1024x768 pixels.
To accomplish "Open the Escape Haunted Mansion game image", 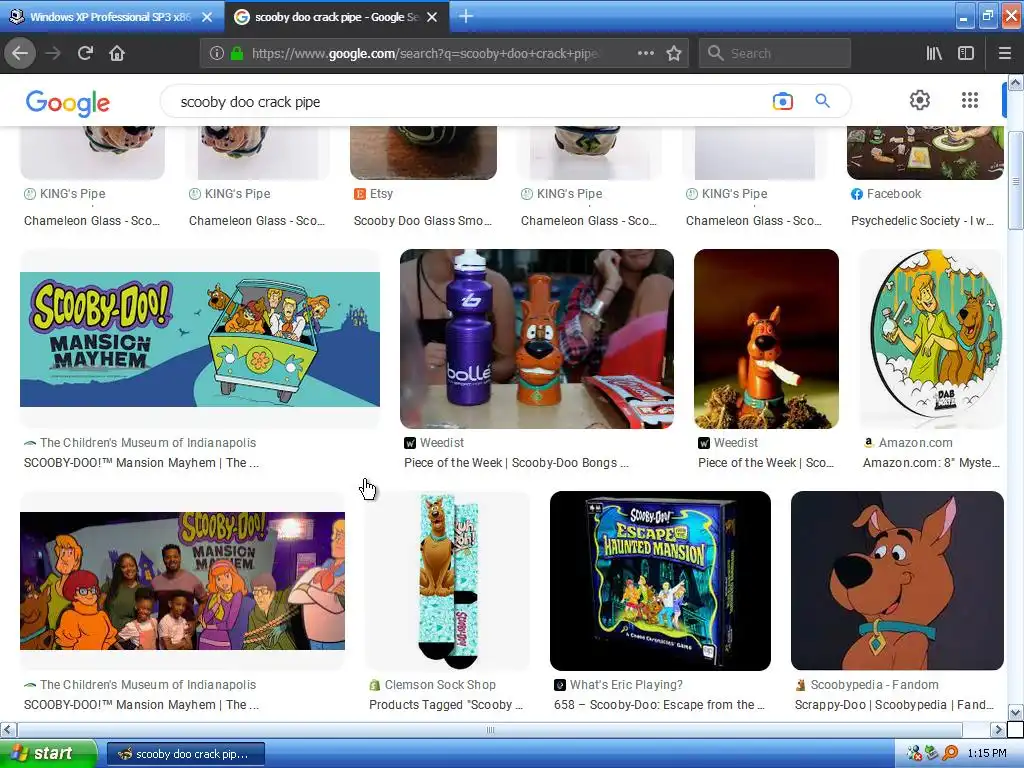I will [x=660, y=581].
